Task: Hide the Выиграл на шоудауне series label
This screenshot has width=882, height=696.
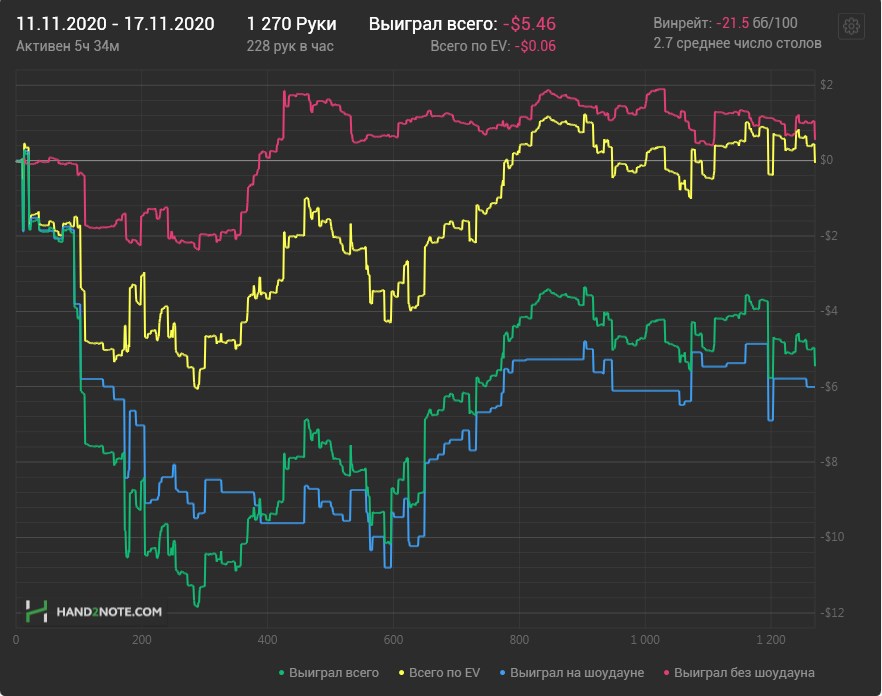Action: (x=577, y=673)
